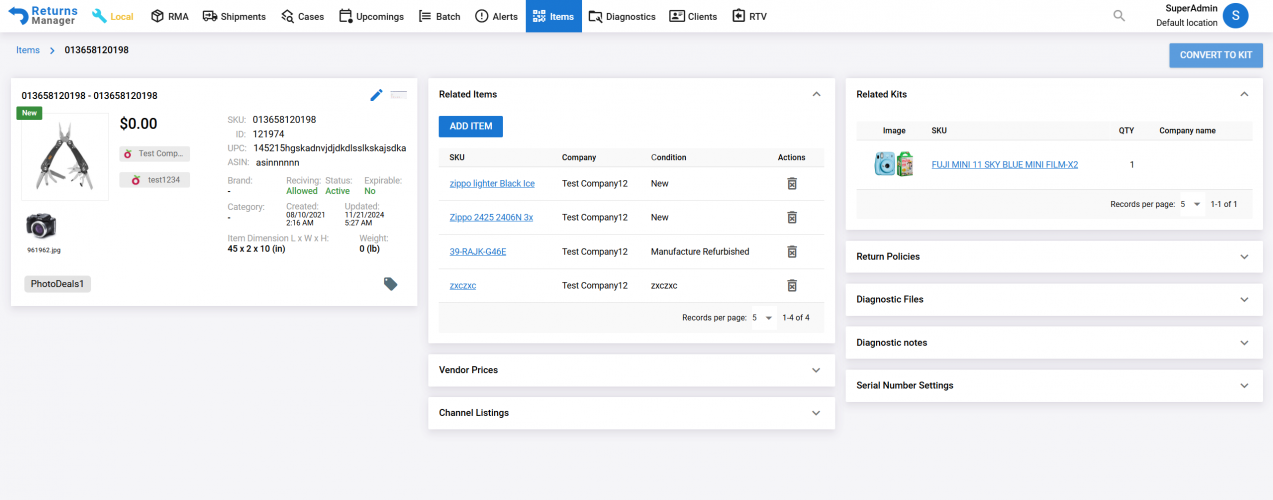This screenshot has height=500, width=1273.
Task: Open the Diagnostics section
Action: pos(622,16)
